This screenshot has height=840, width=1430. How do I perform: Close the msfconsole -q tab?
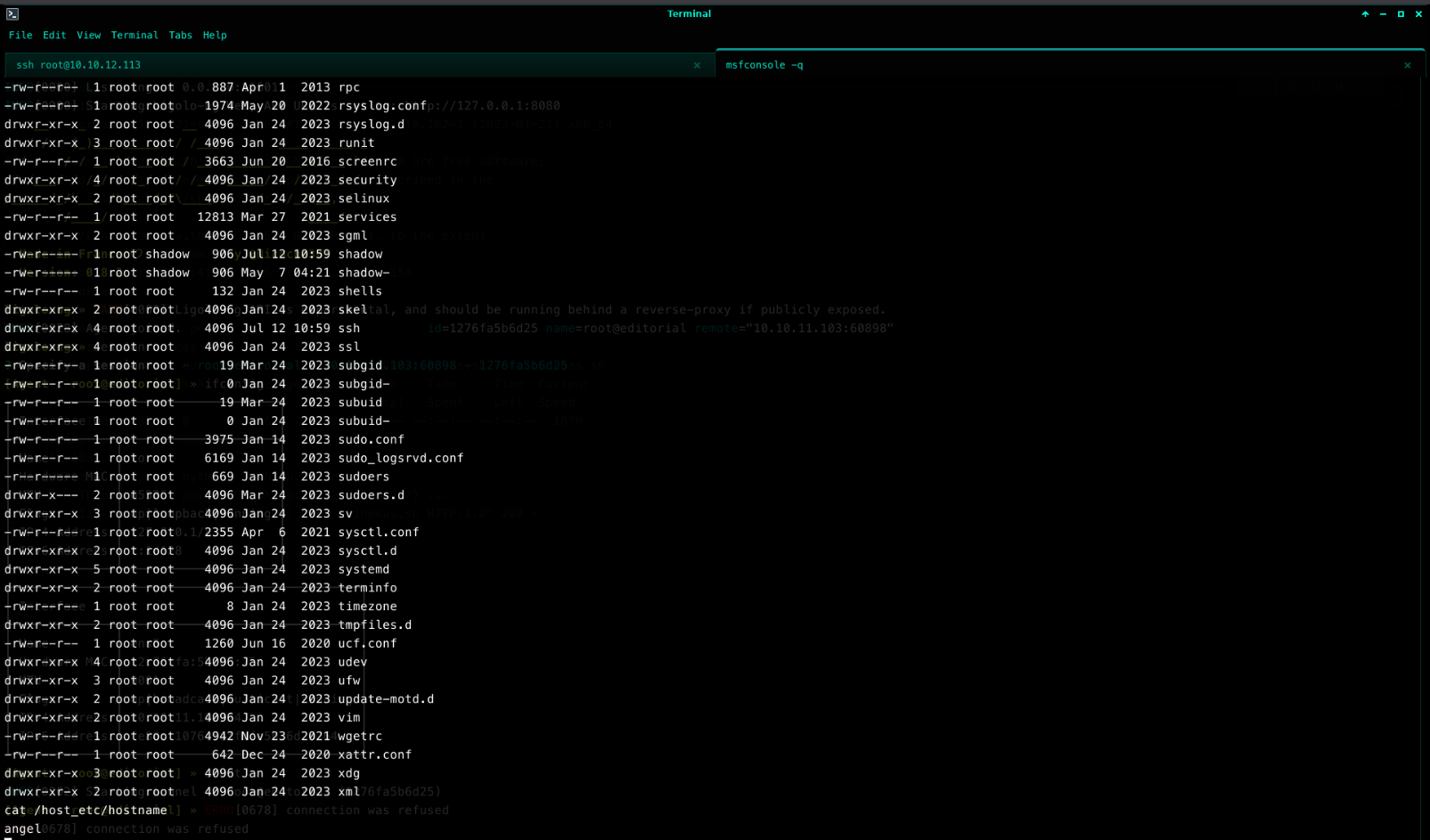coord(1408,65)
